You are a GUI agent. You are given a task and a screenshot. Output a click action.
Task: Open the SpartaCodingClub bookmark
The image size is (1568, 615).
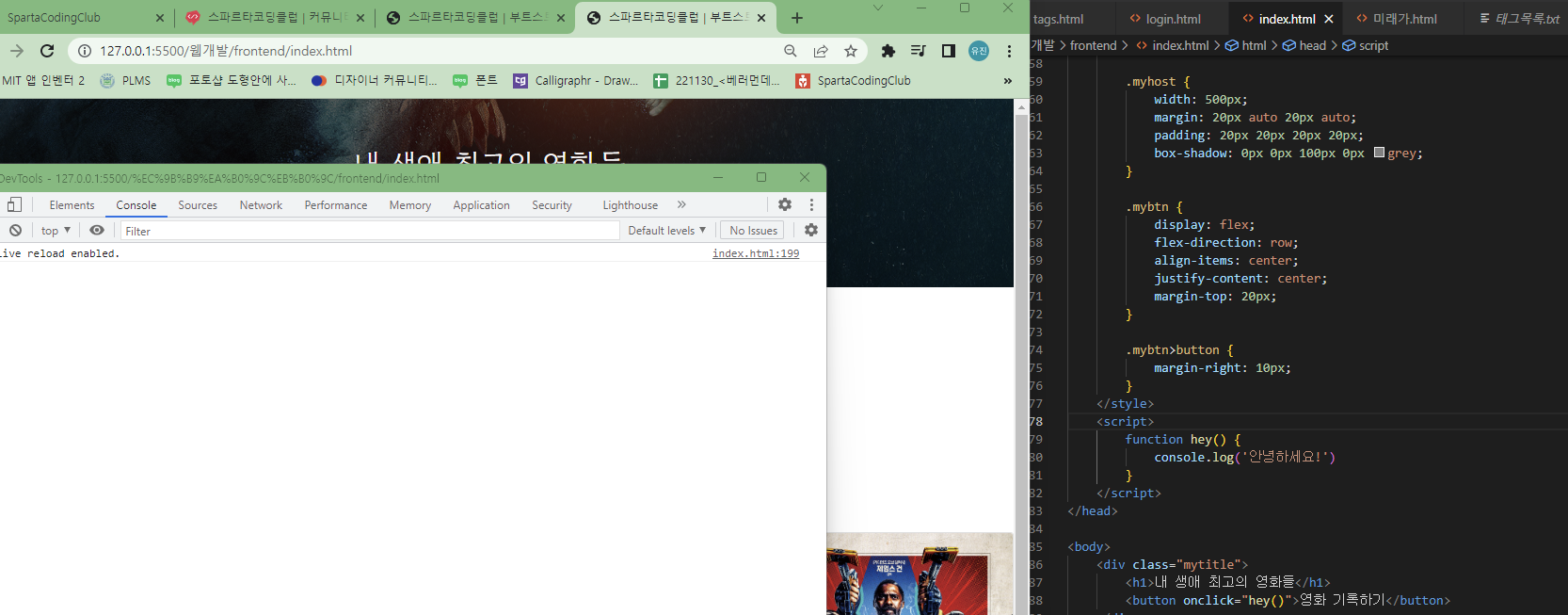point(854,81)
